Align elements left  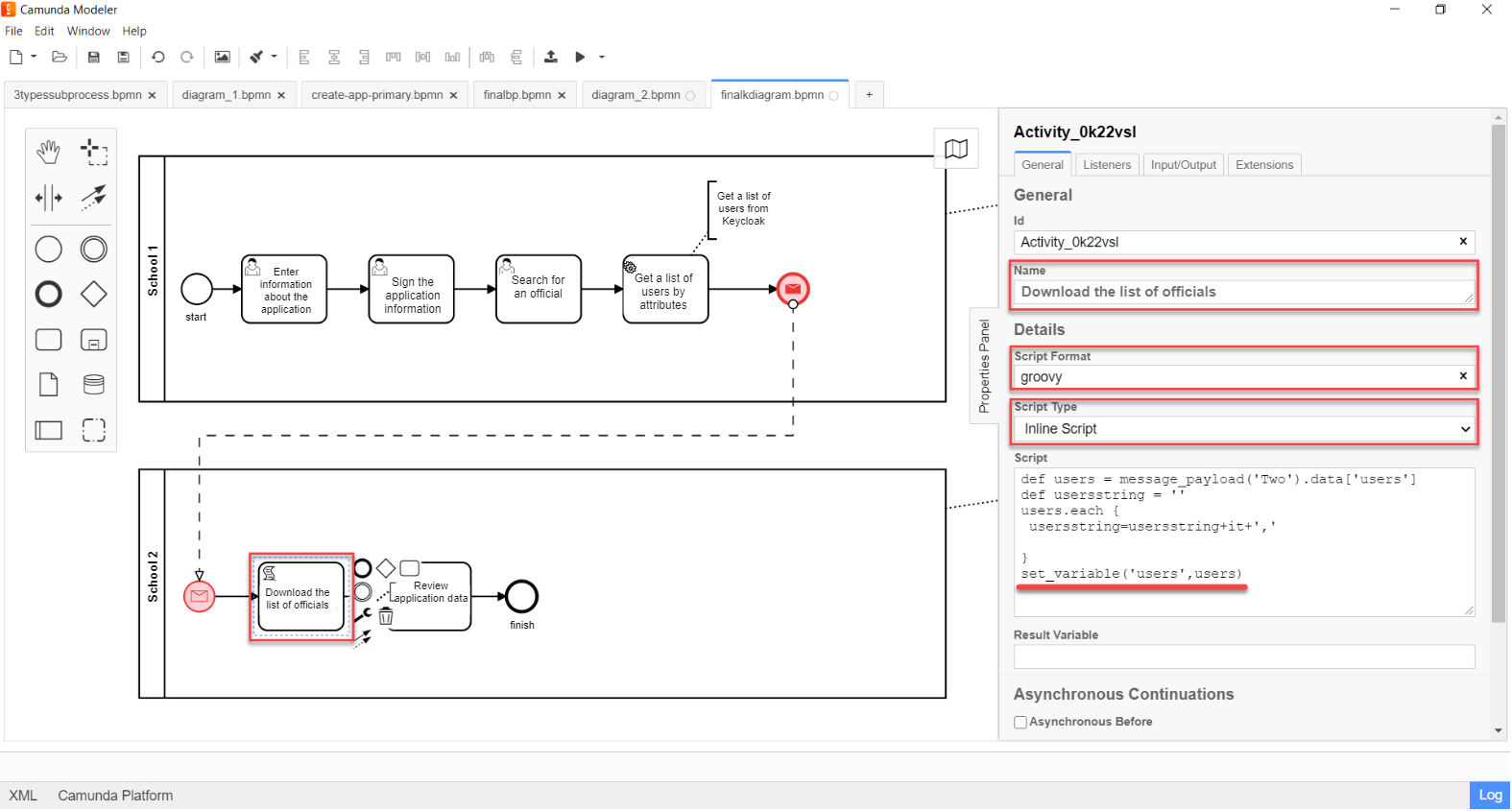304,57
